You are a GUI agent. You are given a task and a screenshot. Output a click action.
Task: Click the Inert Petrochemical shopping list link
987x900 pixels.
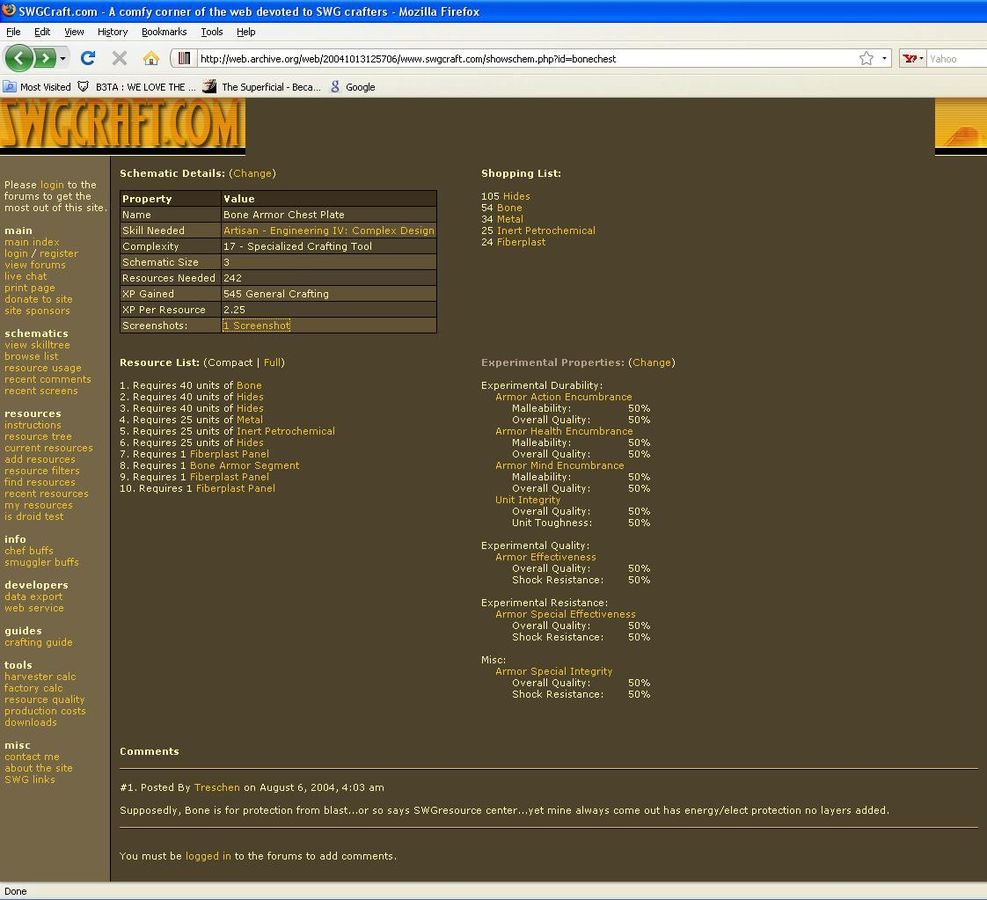545,231
